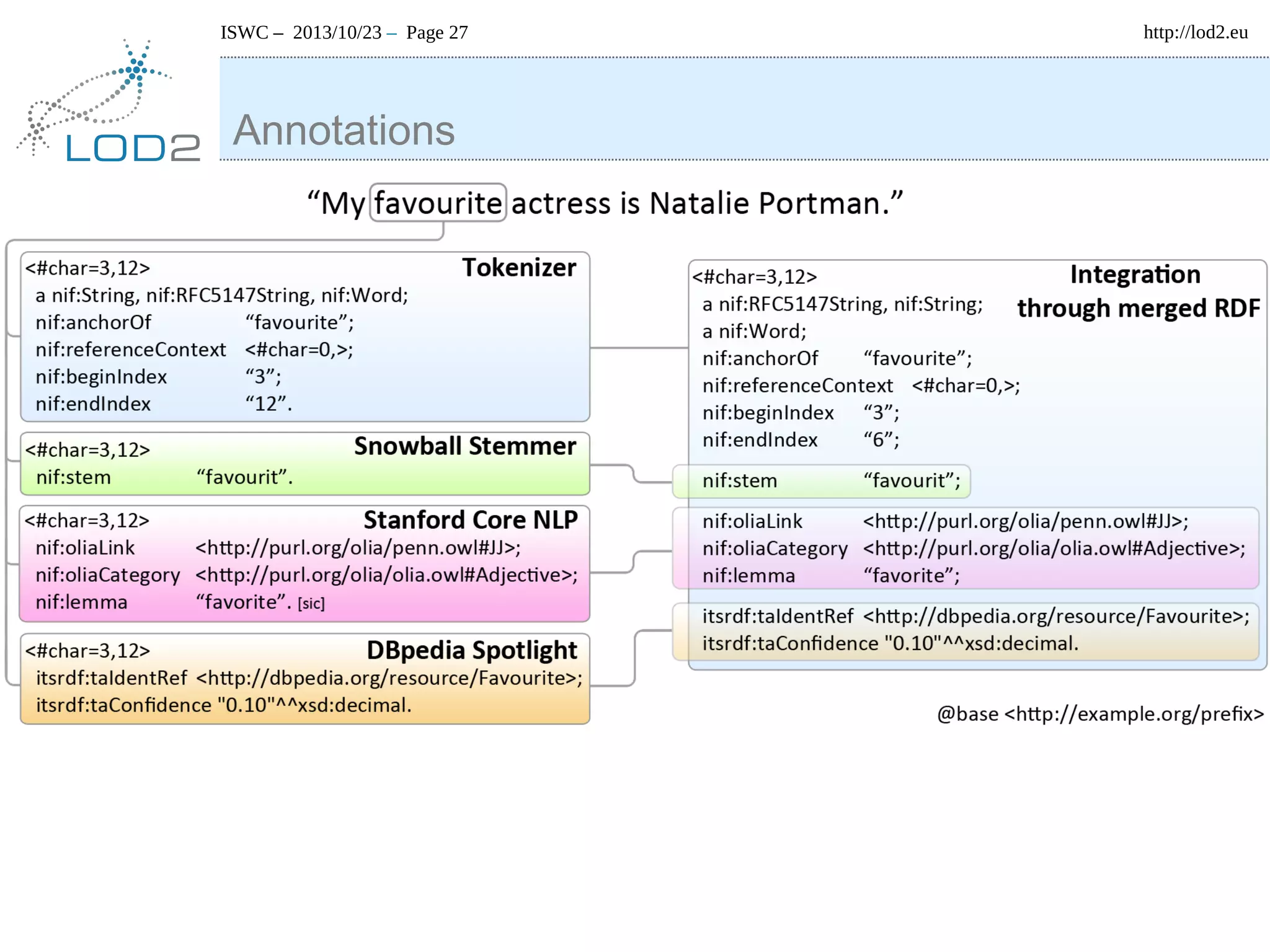Click the Annotations slide title
The width and height of the screenshot is (1270, 952).
(x=344, y=131)
